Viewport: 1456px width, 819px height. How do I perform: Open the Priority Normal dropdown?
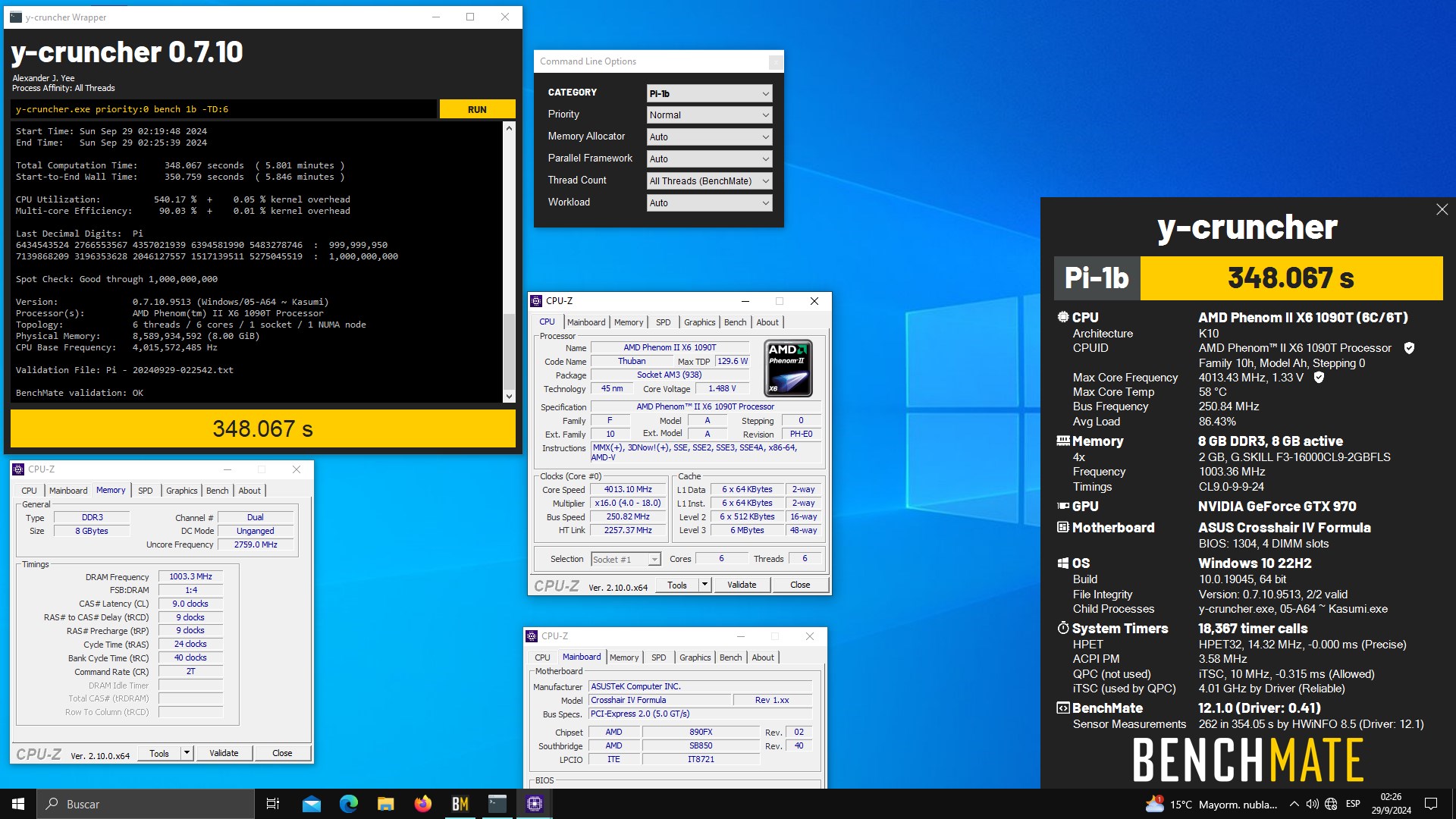pyautogui.click(x=709, y=115)
